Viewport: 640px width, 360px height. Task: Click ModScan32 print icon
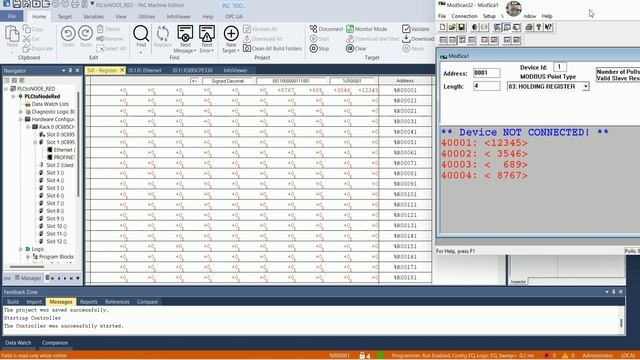pos(529,27)
